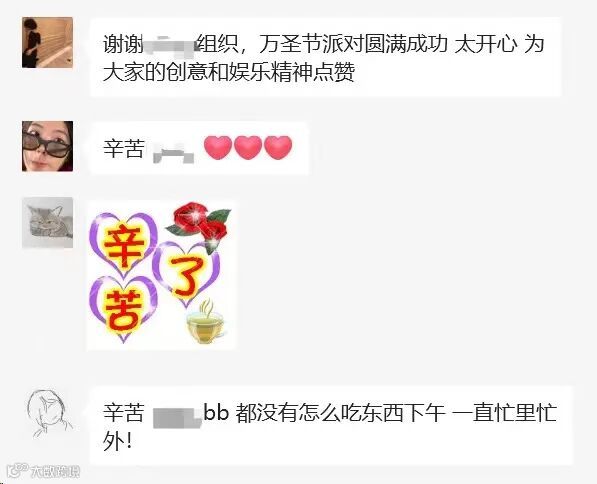Click the tea cup on sticker
The width and height of the screenshot is (597, 484).
click(x=206, y=322)
